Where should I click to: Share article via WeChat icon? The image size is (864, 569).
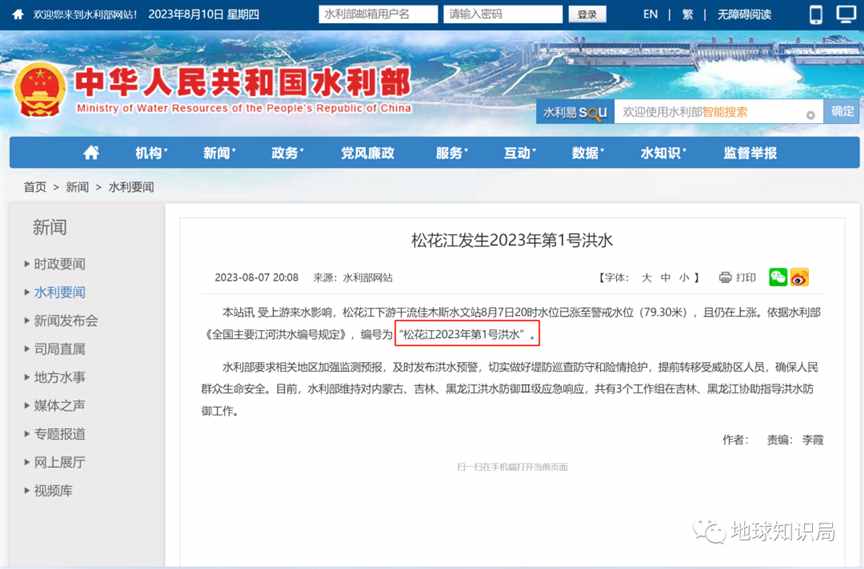(778, 277)
